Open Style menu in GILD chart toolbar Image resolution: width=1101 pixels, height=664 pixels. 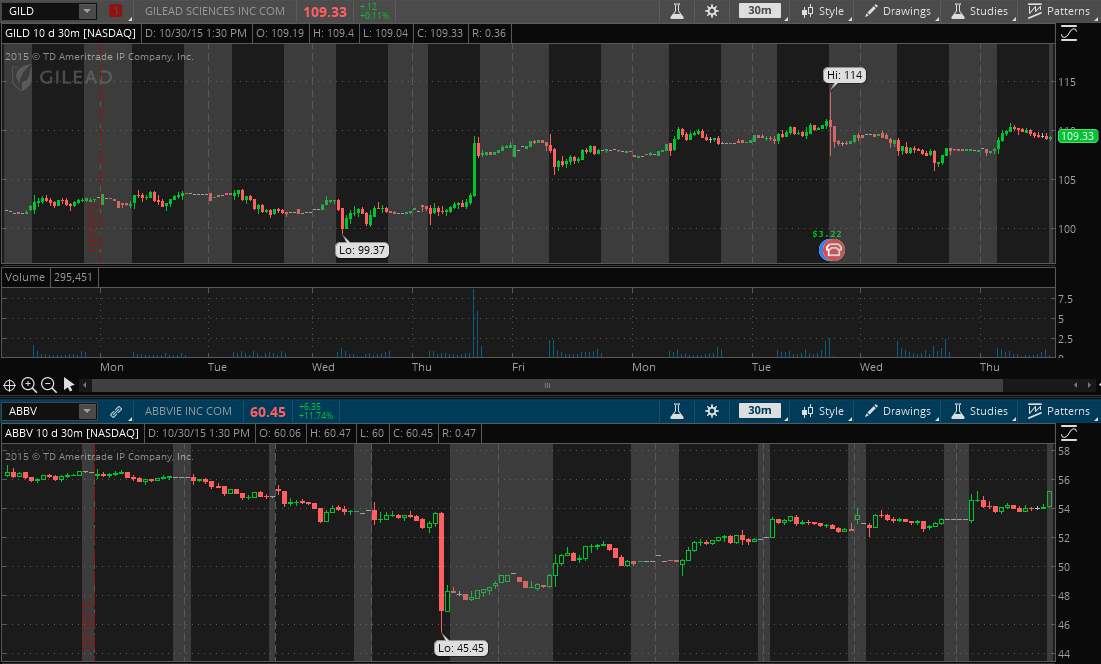(823, 11)
